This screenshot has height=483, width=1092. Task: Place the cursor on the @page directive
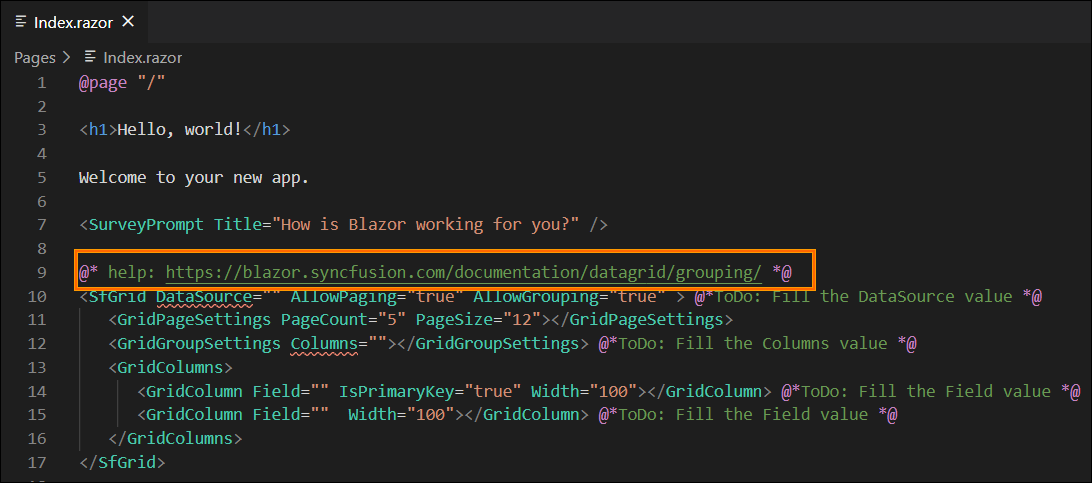click(102, 83)
